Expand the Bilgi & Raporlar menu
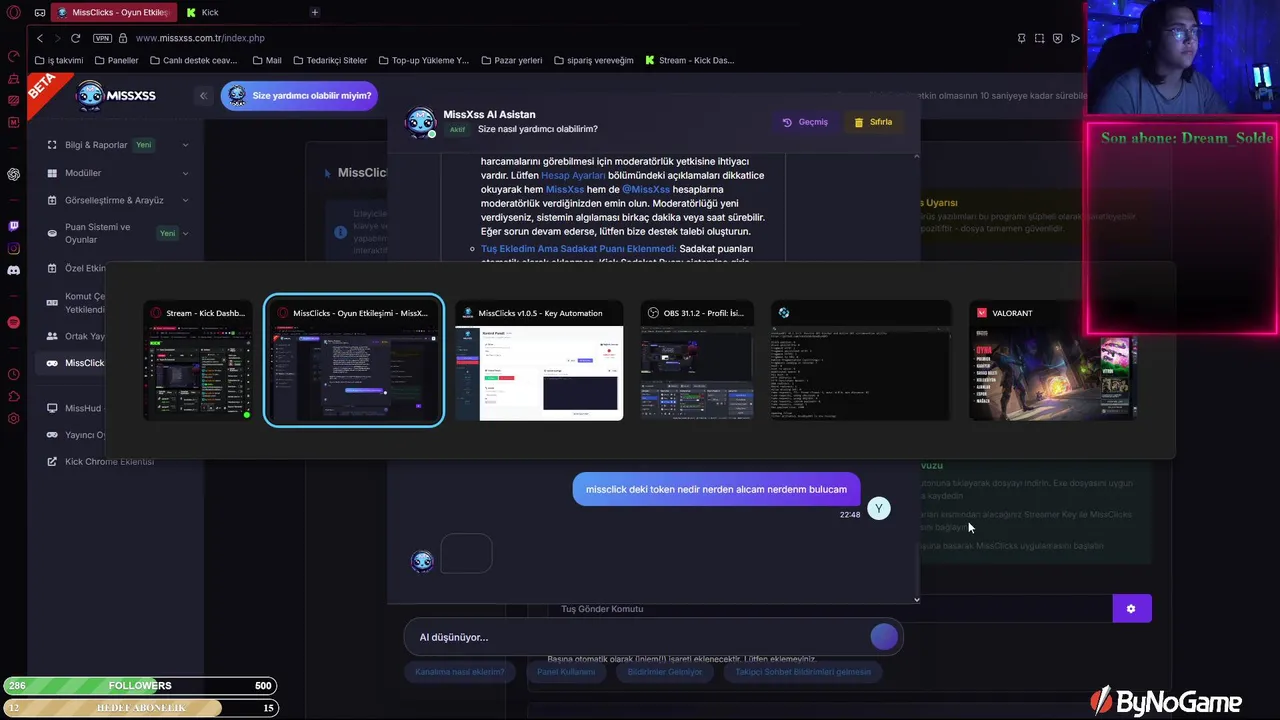The height and width of the screenshot is (720, 1280). (118, 145)
